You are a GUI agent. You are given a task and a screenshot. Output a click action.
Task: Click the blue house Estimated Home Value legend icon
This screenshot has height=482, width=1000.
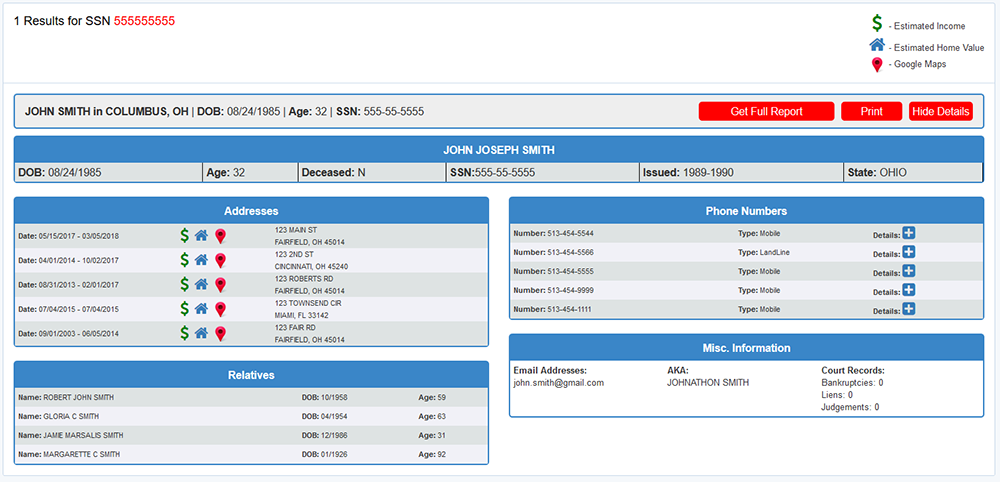pos(878,45)
